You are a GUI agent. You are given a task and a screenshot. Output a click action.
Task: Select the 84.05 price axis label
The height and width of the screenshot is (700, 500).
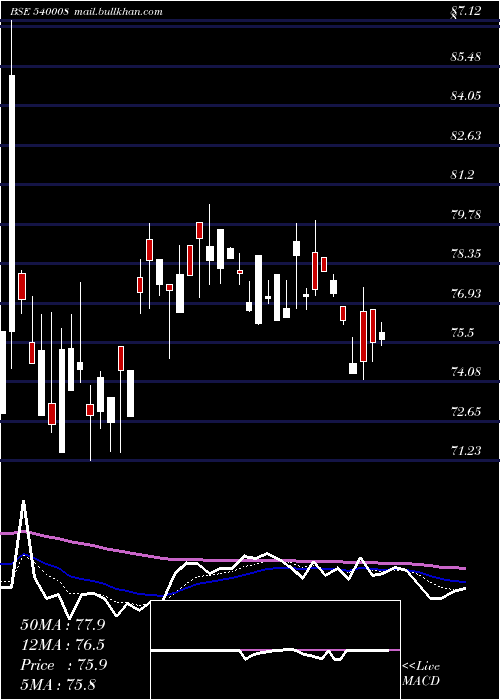coord(466,96)
